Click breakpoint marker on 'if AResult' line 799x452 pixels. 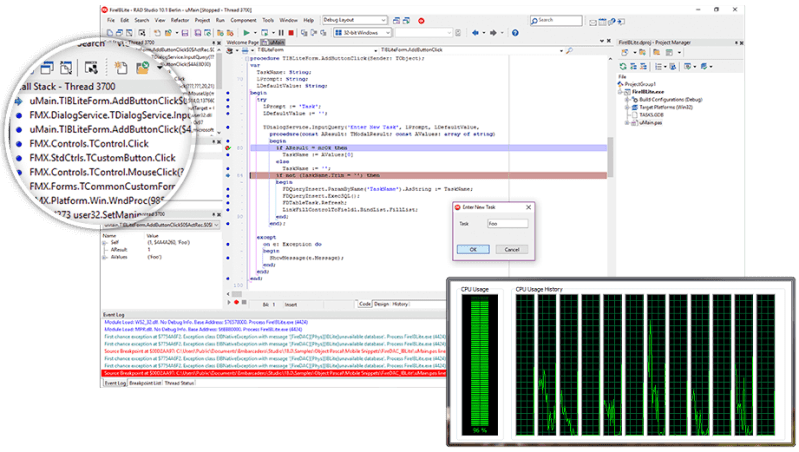coord(228,148)
